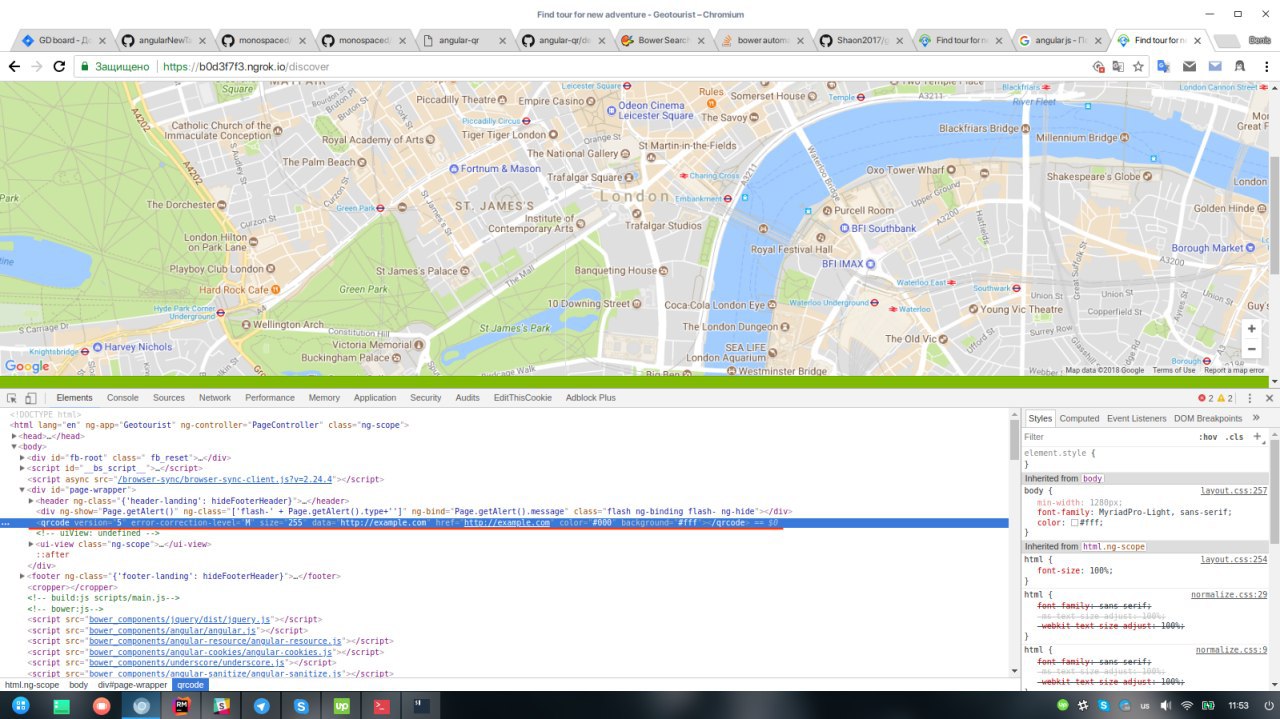This screenshot has height=719, width=1280.
Task: Open the Performance tab
Action: tap(270, 398)
